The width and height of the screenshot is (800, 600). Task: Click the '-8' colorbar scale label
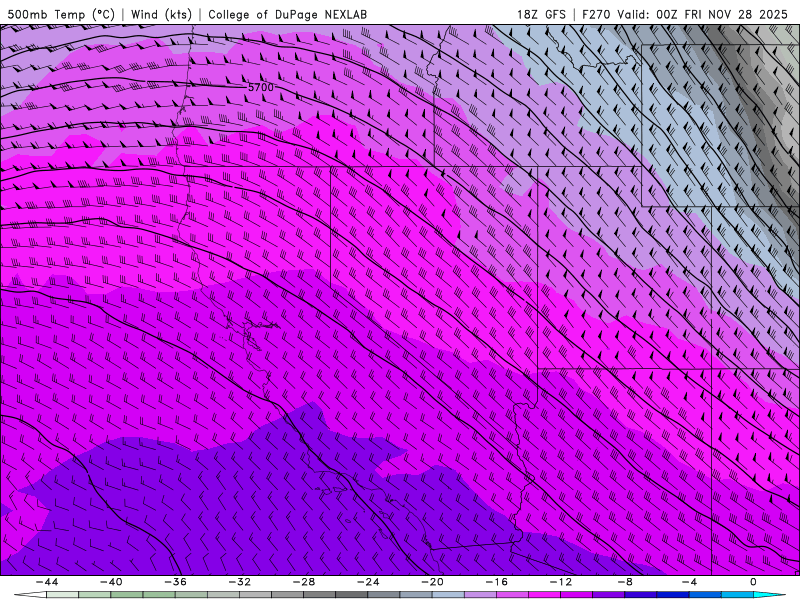tap(626, 582)
